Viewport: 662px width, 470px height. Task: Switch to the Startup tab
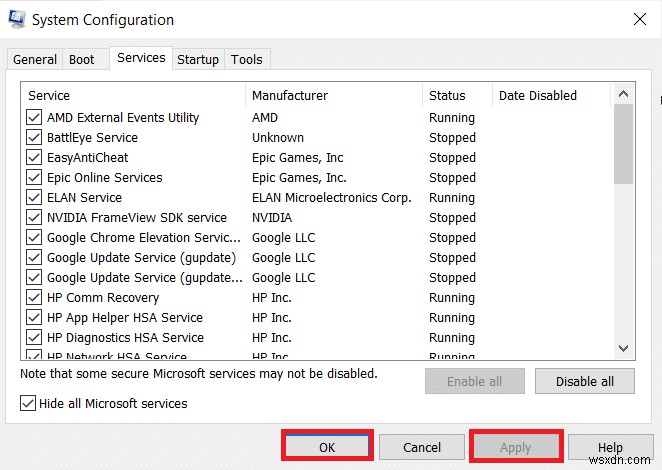pos(198,60)
